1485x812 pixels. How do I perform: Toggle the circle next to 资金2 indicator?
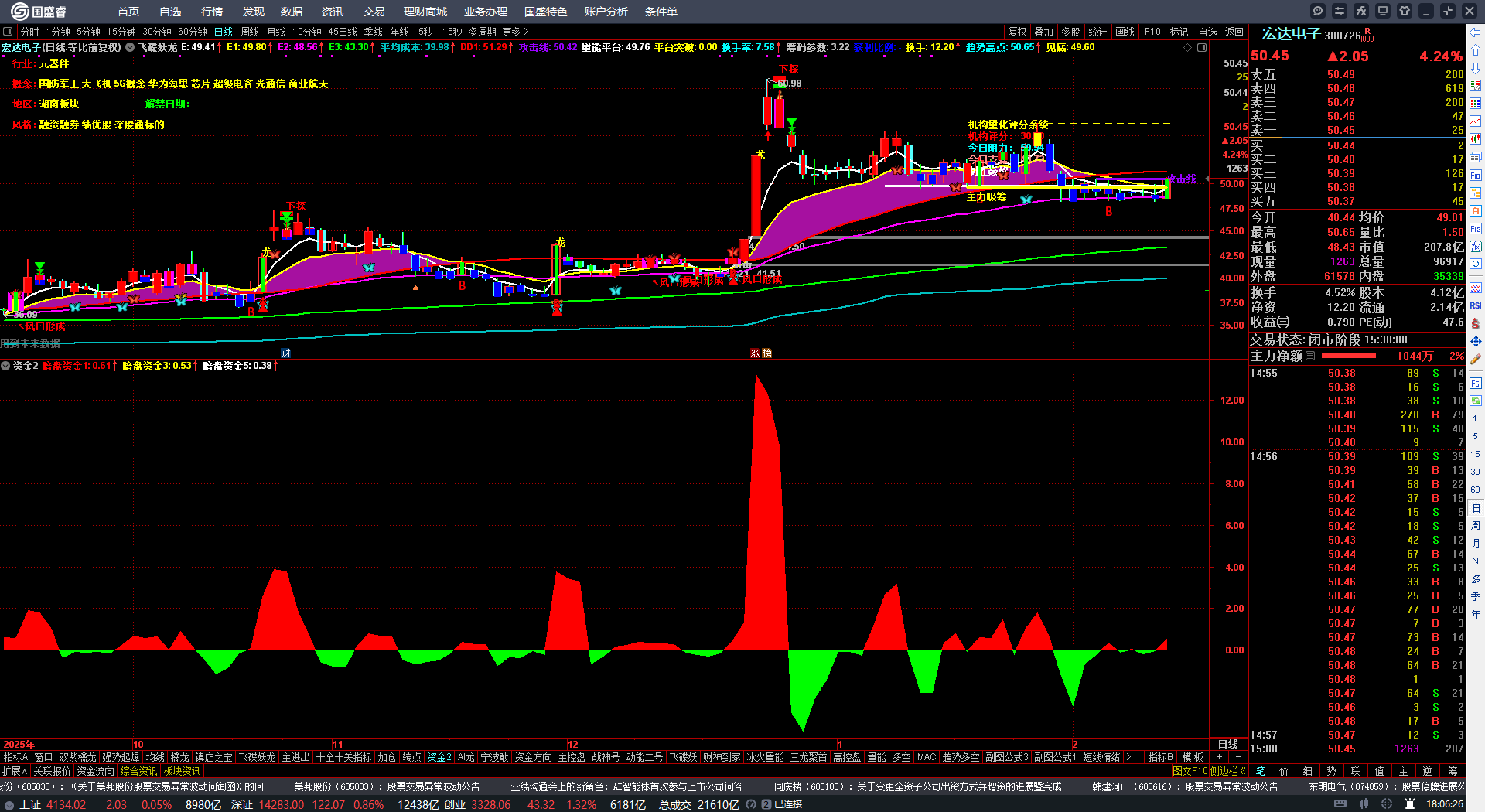click(5, 366)
